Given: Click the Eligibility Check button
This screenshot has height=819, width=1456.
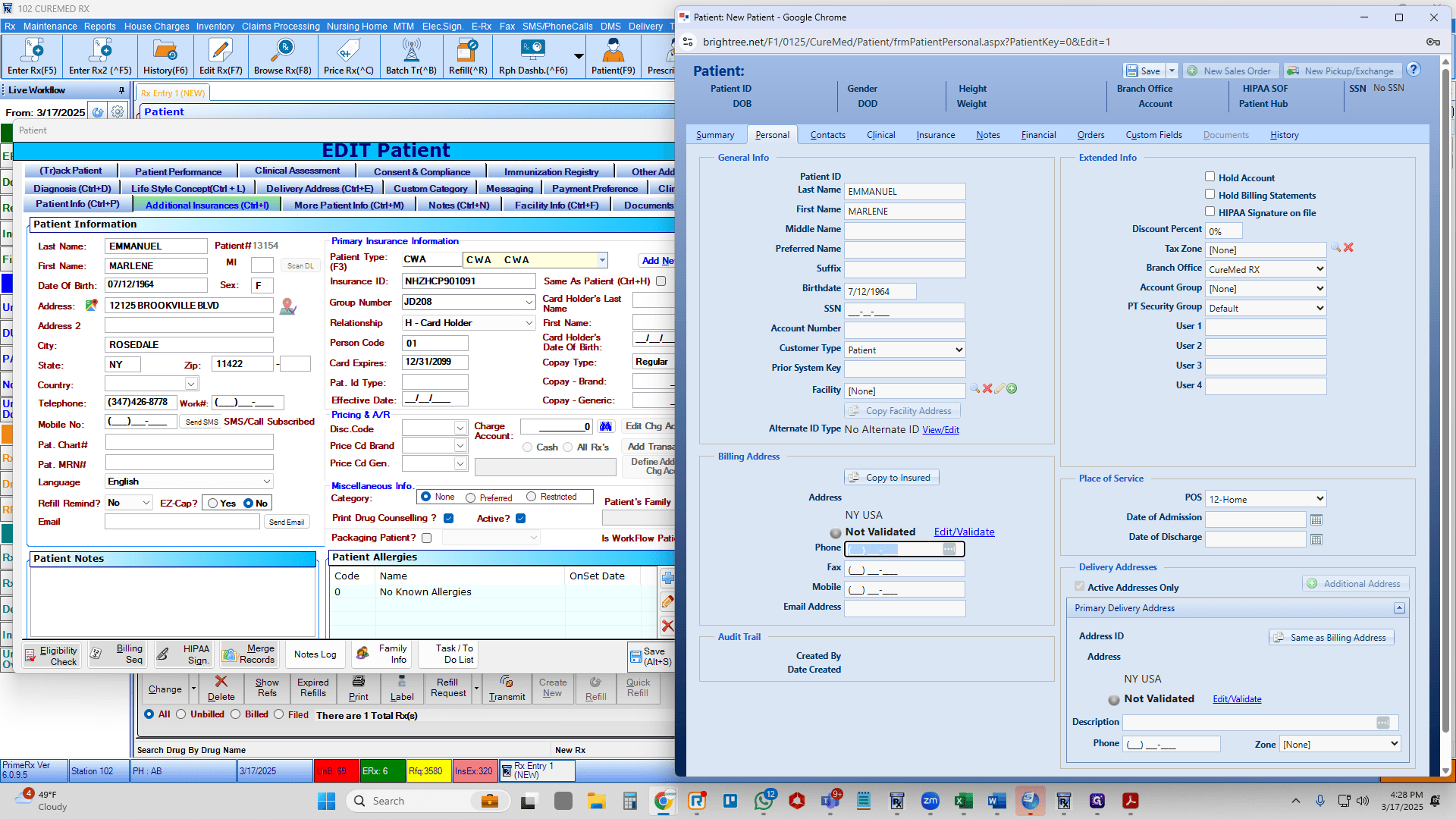Looking at the screenshot, I should pos(52,655).
